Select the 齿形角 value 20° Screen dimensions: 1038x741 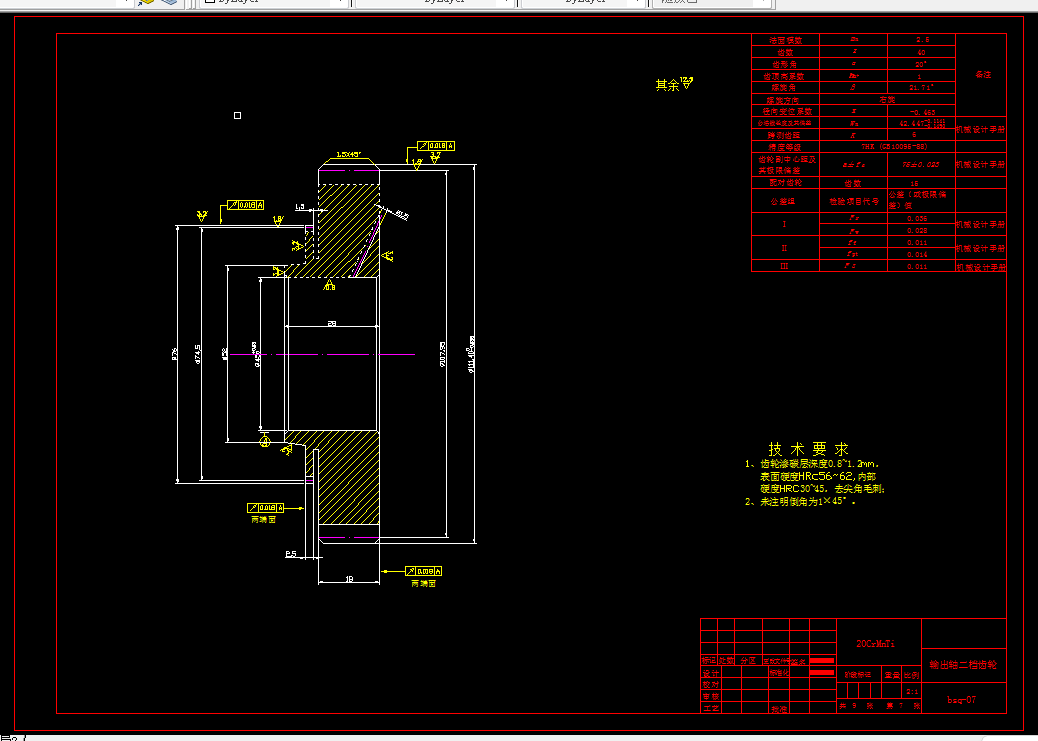click(x=921, y=64)
